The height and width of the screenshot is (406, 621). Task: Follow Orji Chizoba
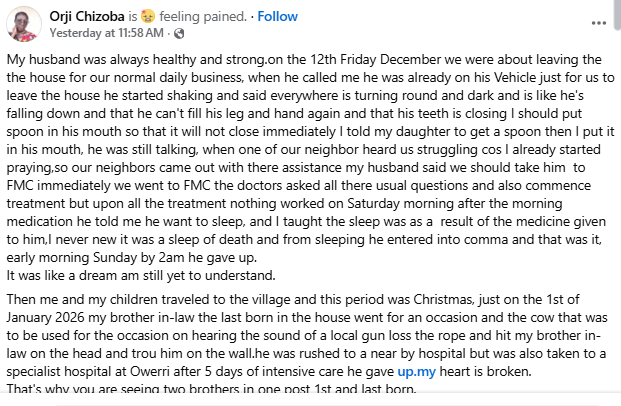(277, 16)
